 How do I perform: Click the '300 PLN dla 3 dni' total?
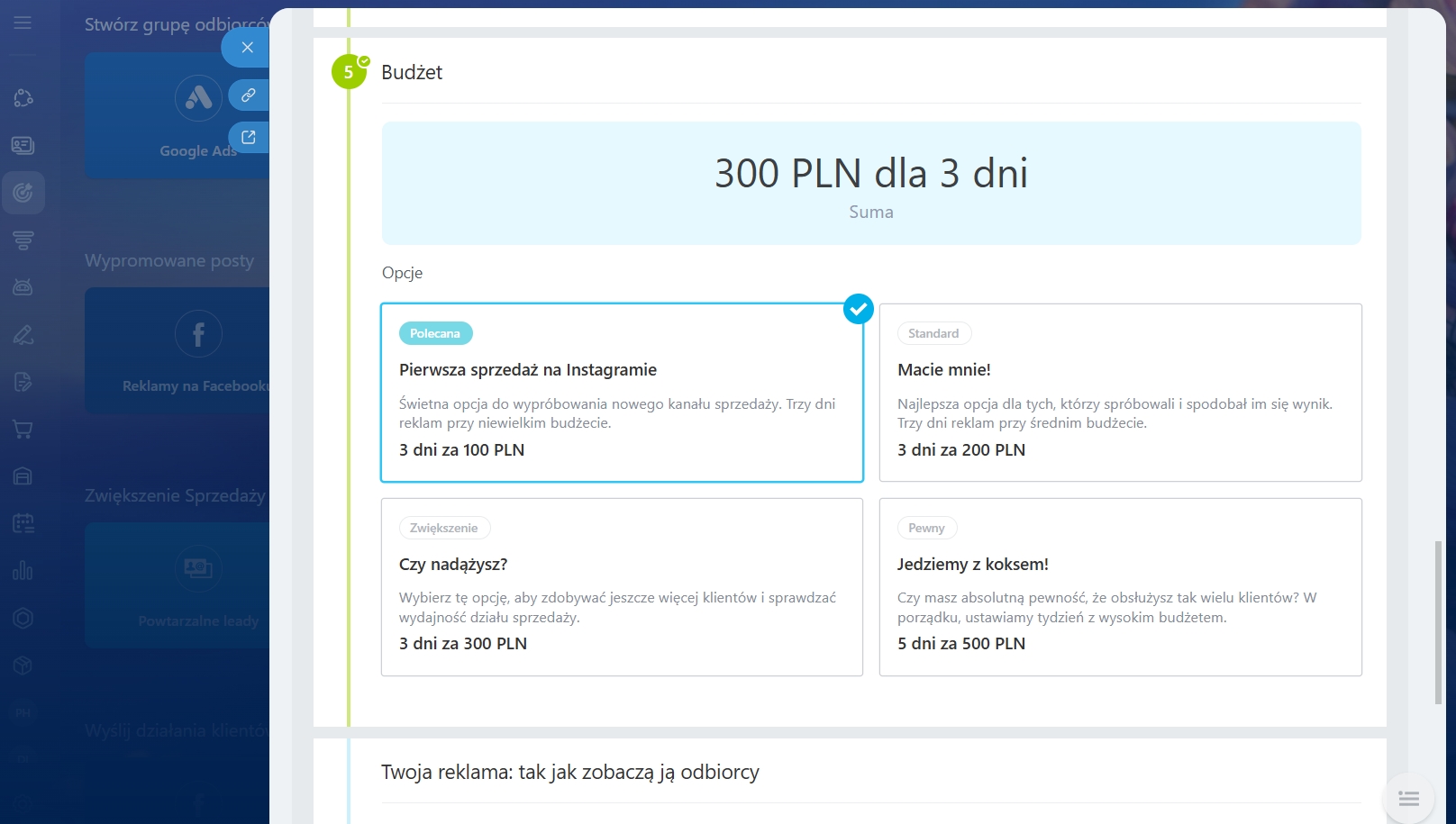[x=871, y=173]
